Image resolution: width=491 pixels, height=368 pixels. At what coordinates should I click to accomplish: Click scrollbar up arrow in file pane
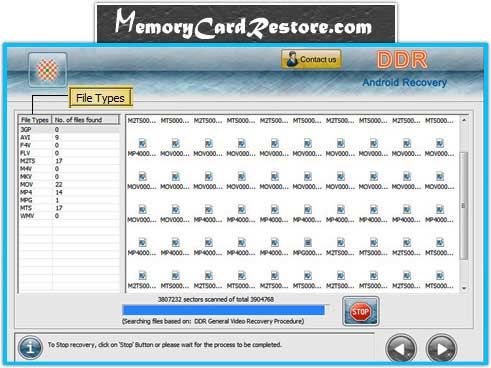464,120
